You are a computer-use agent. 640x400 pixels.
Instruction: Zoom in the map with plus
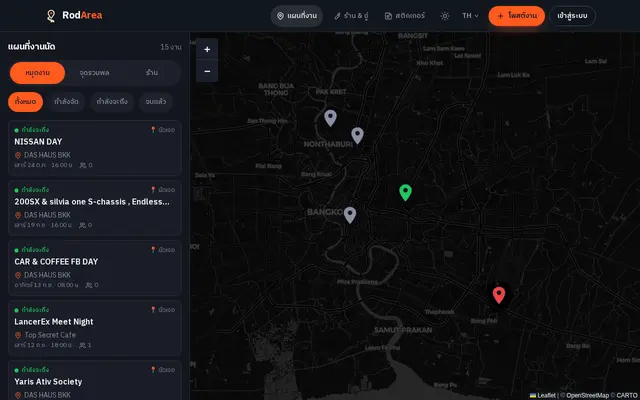pyautogui.click(x=207, y=49)
